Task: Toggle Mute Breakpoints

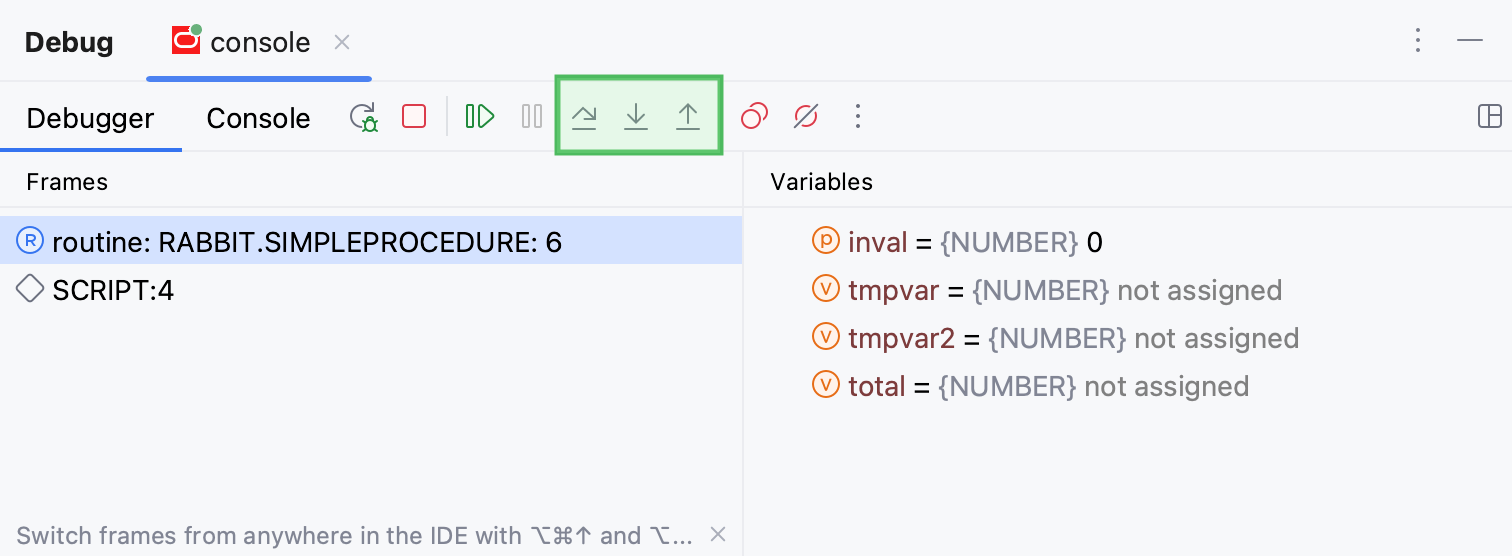Action: (x=805, y=117)
